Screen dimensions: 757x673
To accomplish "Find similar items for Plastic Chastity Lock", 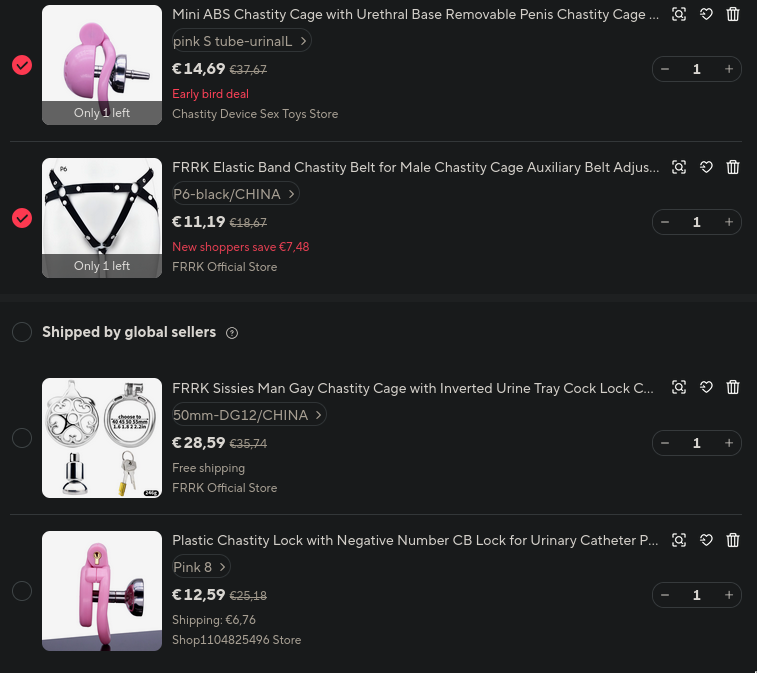I will 679,540.
